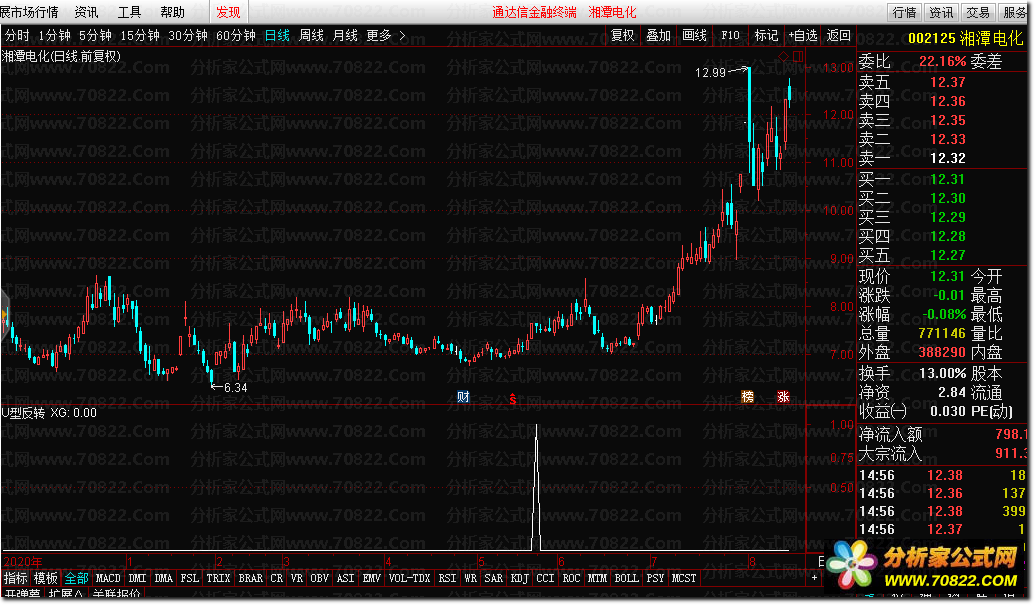Click the U型反转 indicator label
The width and height of the screenshot is (1036, 605).
tap(23, 413)
